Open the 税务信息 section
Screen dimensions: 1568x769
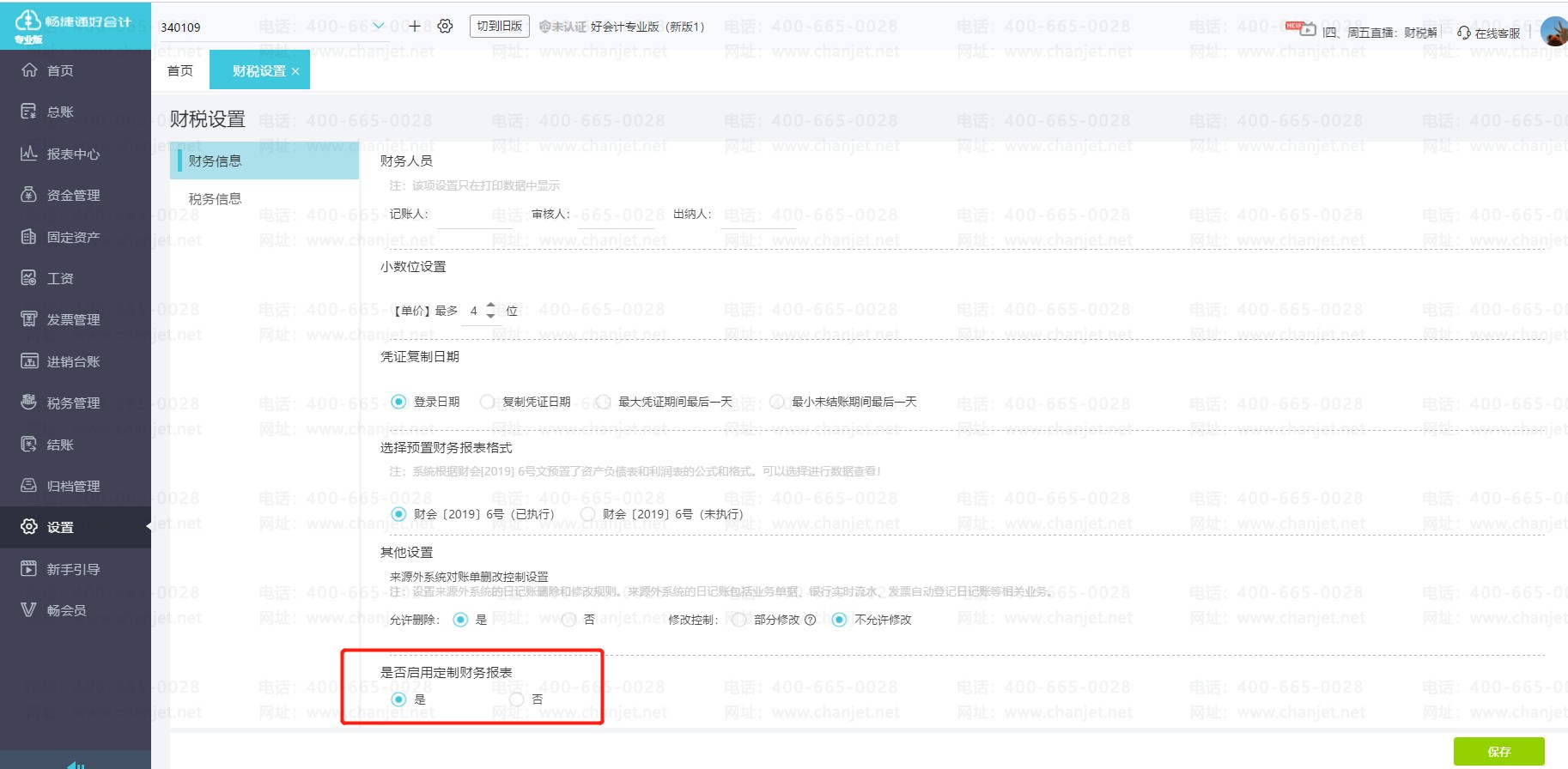tap(216, 198)
